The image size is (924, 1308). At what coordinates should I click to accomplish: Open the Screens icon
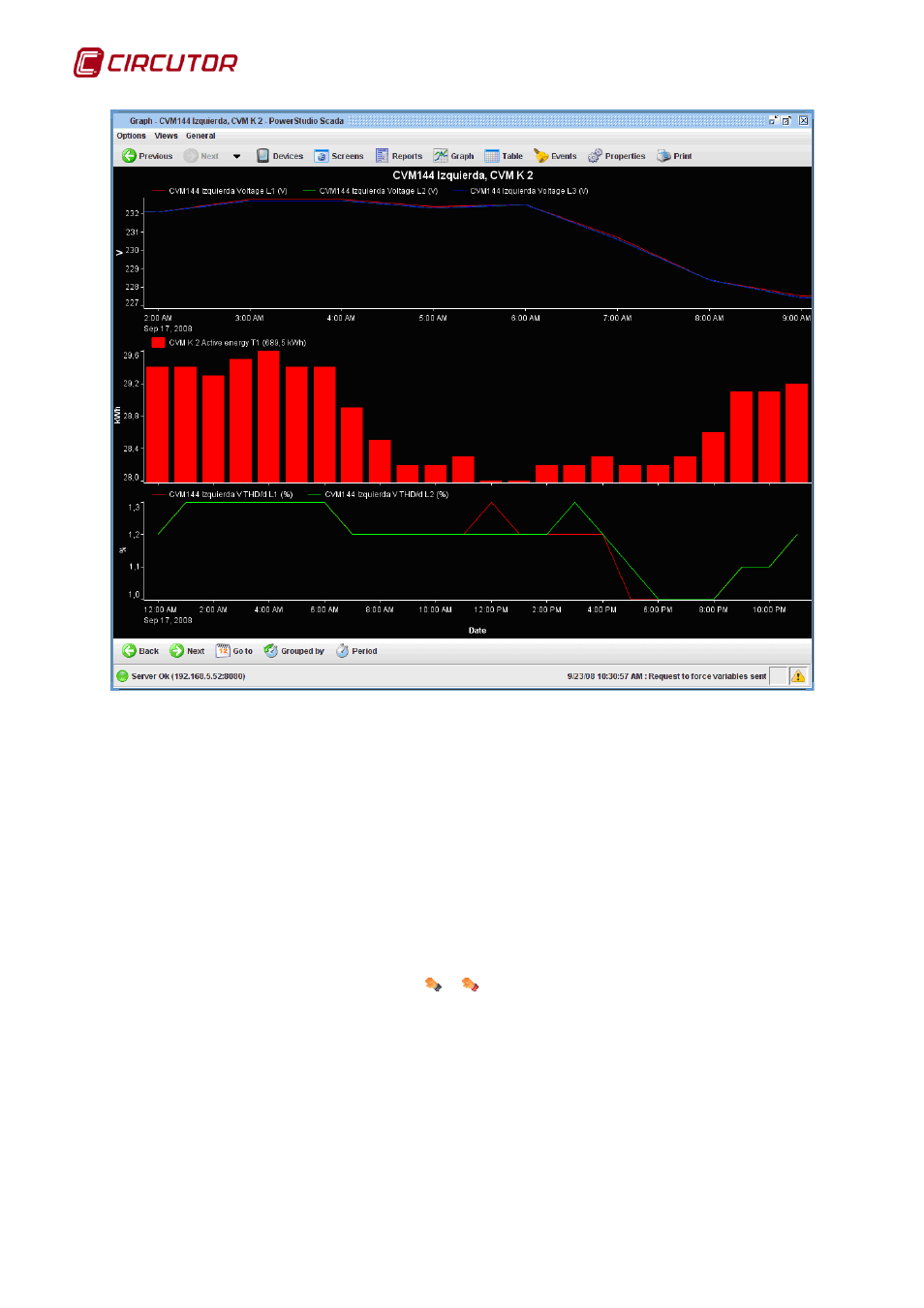click(x=322, y=156)
